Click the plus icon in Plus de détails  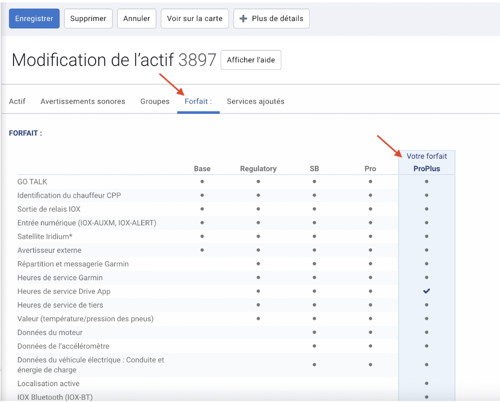pos(243,19)
